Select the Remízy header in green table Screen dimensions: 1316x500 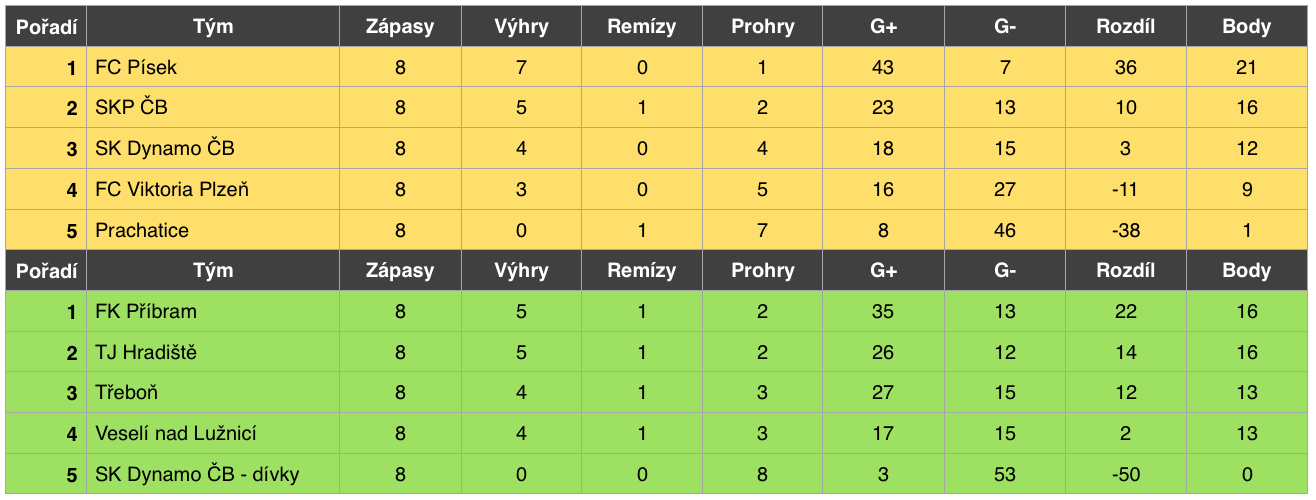coord(642,270)
